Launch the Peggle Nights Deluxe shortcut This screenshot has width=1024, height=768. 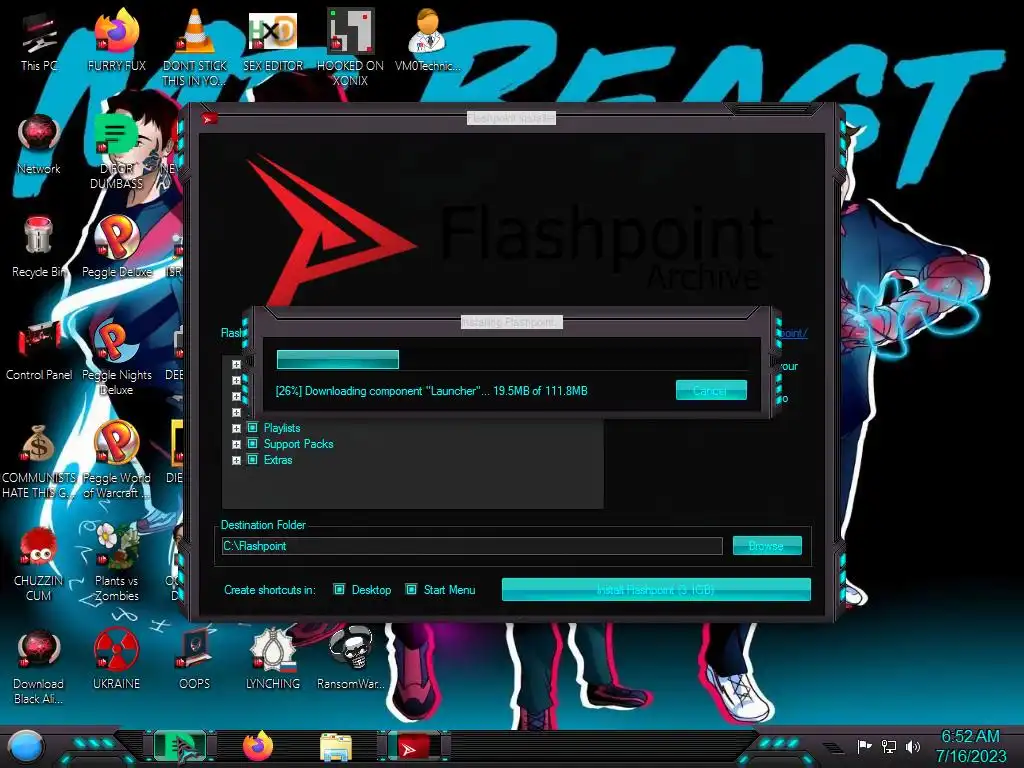tap(116, 357)
